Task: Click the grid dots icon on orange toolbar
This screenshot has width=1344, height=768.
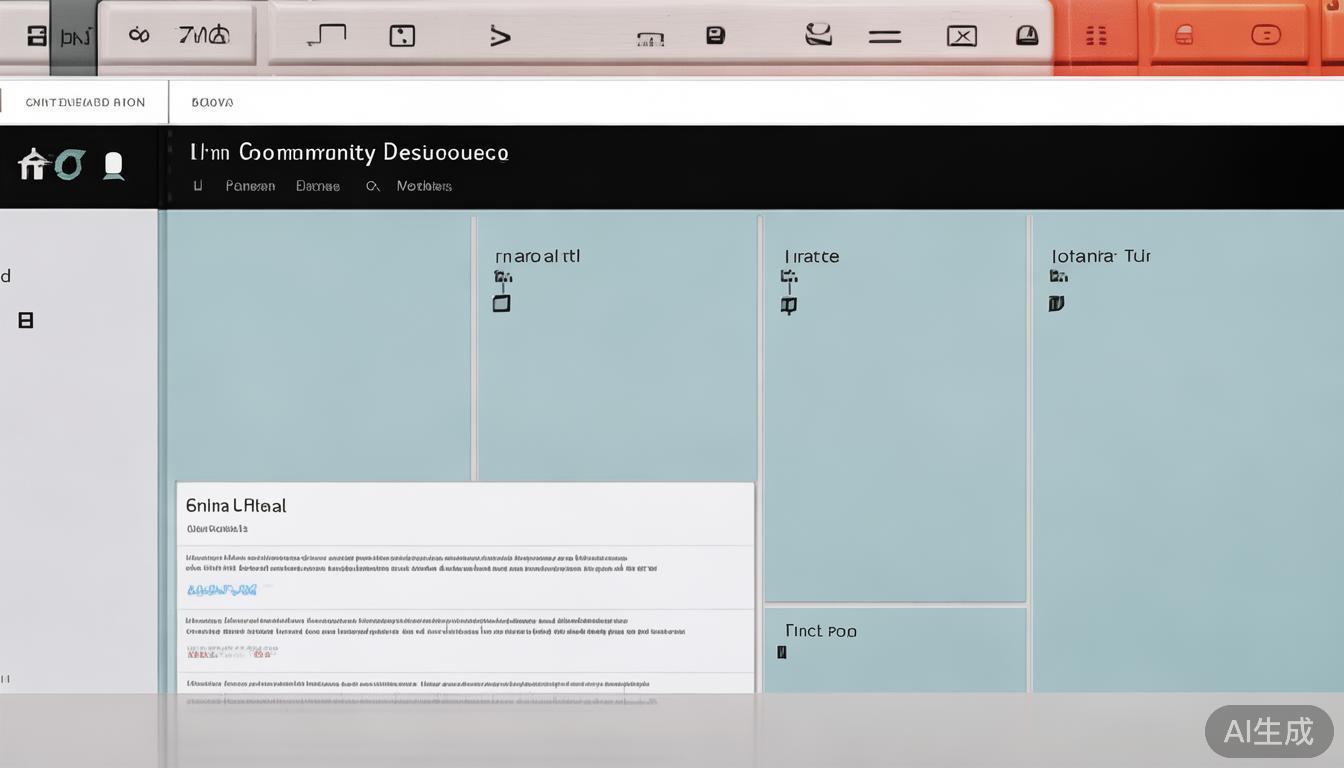Action: (1096, 37)
